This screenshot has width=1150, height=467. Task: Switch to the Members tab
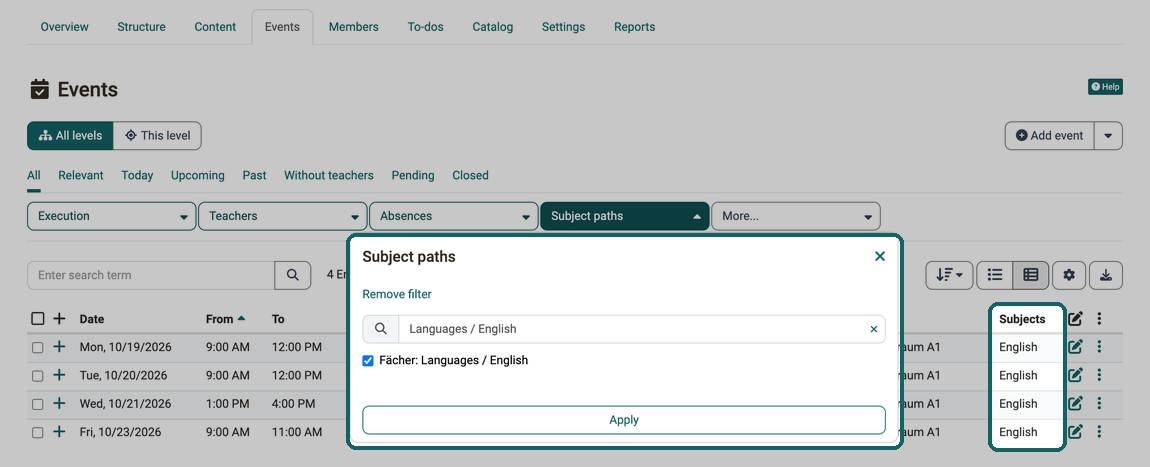tap(354, 27)
